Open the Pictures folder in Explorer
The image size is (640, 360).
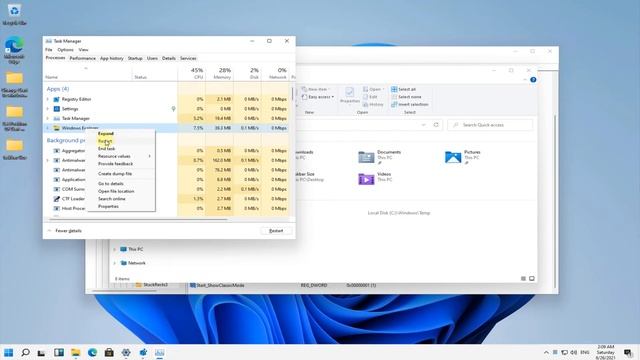463,157
